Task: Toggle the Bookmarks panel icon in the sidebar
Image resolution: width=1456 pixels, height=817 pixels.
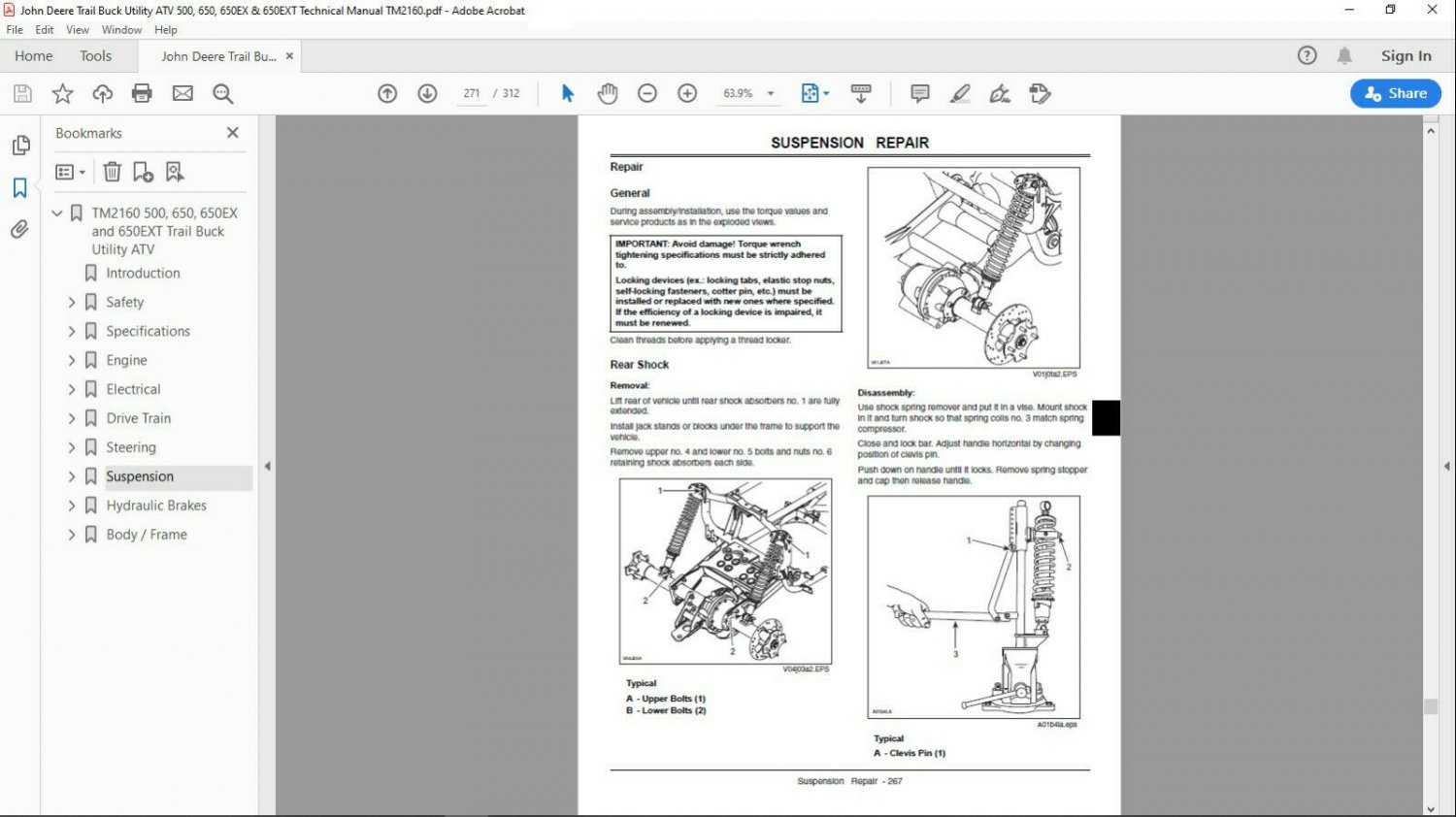Action: point(20,187)
